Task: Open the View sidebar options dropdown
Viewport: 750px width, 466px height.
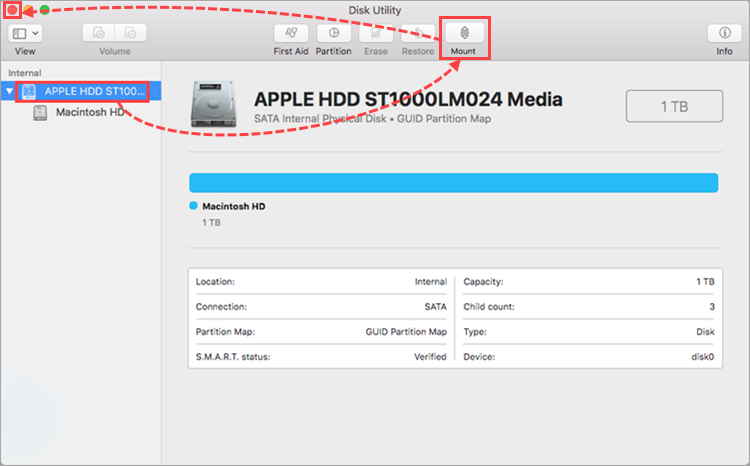Action: click(25, 33)
